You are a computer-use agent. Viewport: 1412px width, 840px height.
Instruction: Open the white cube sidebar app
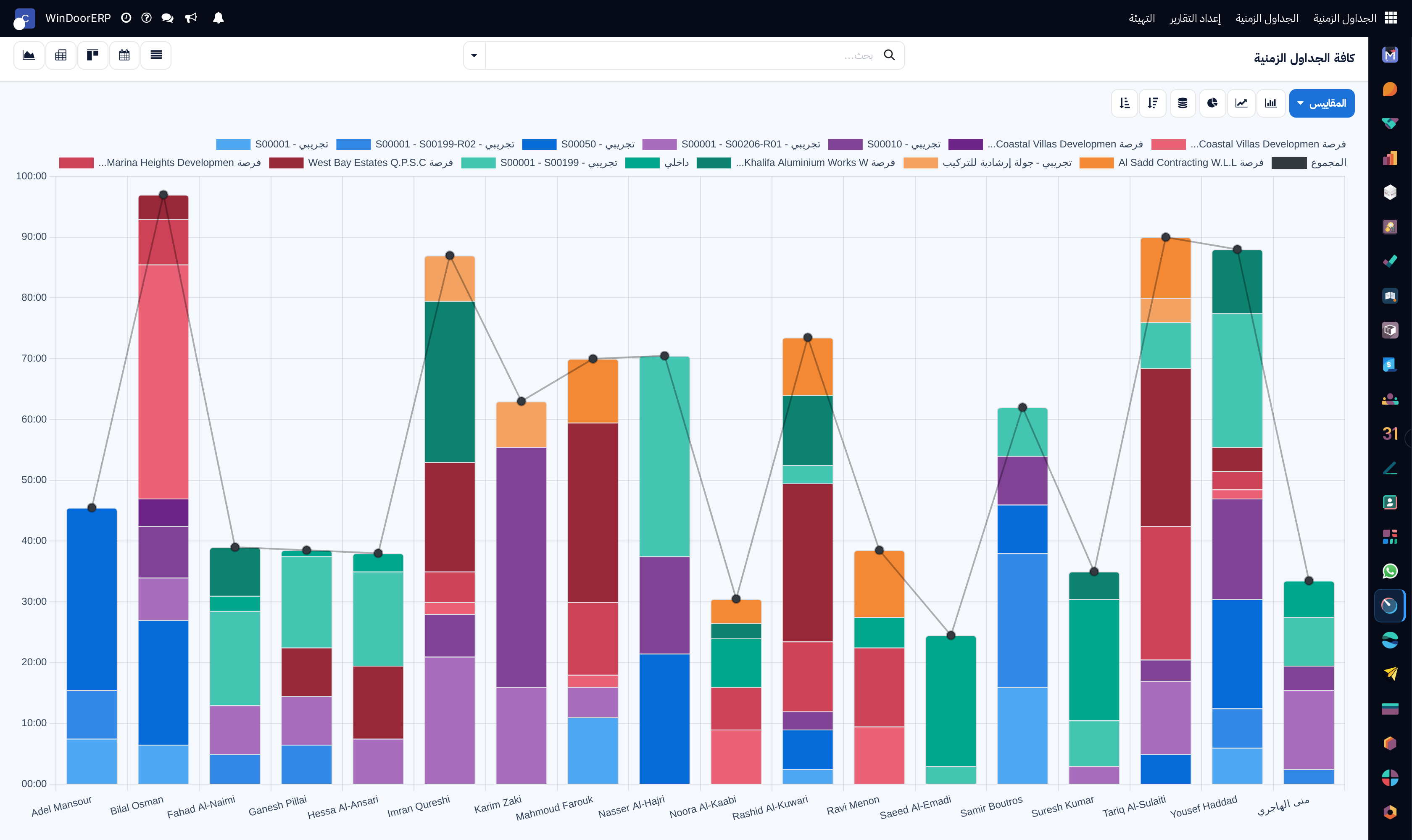pyautogui.click(x=1390, y=192)
